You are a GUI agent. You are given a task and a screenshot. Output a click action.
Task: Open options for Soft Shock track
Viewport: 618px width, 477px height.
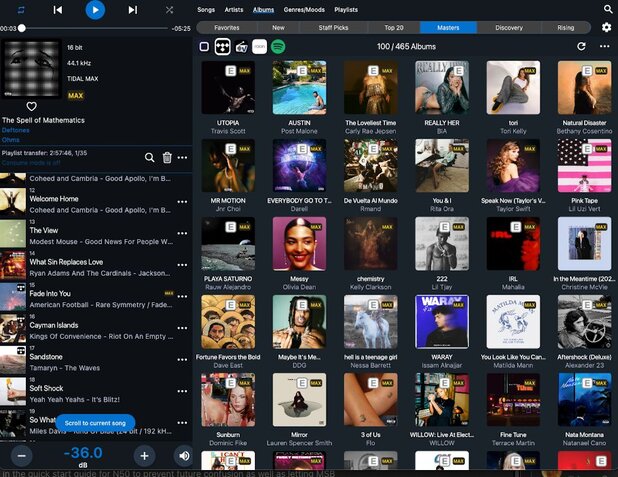(182, 391)
